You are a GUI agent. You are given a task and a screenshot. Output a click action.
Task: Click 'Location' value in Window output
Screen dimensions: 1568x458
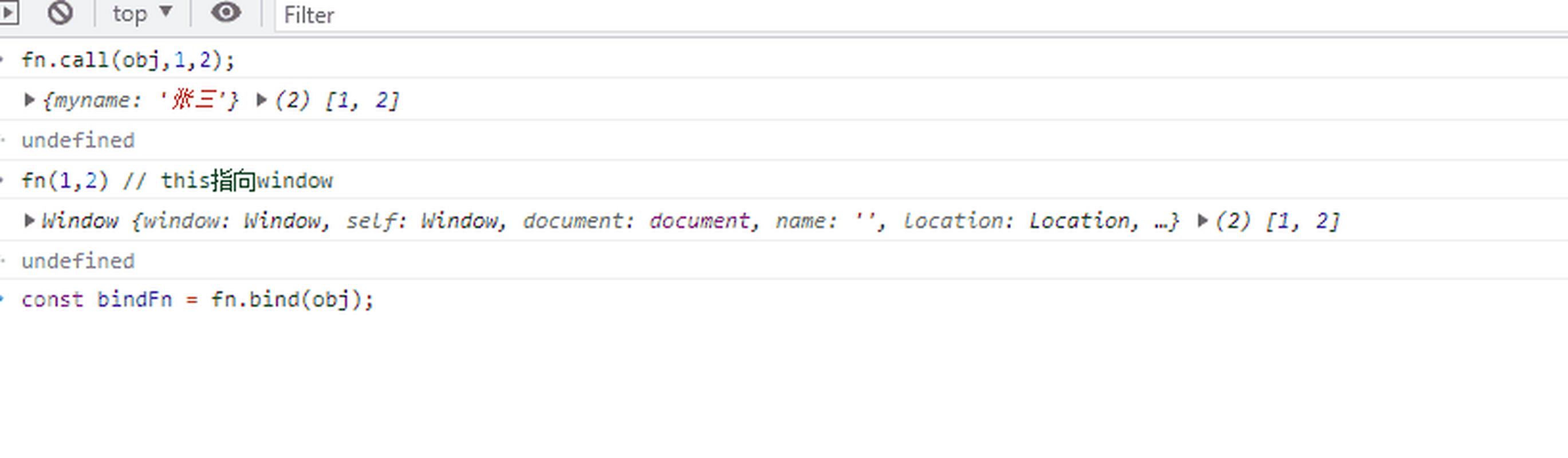1080,221
